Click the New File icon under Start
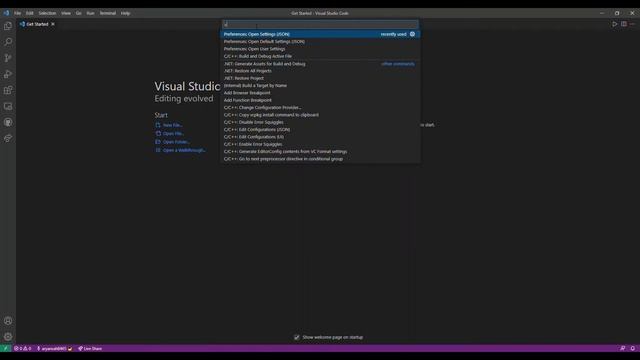Screen dimensions: 640x360 tap(158, 125)
